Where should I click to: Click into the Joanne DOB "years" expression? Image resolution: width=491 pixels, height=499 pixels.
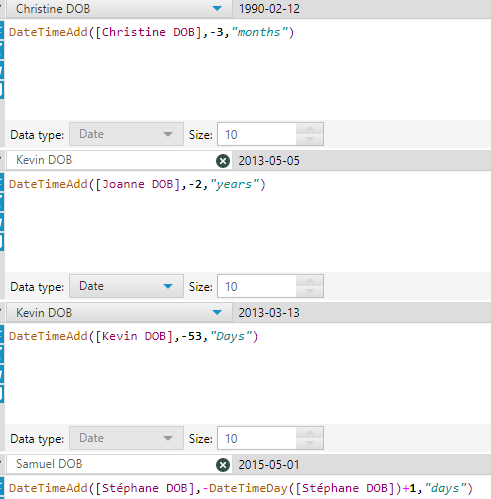pyautogui.click(x=137, y=184)
